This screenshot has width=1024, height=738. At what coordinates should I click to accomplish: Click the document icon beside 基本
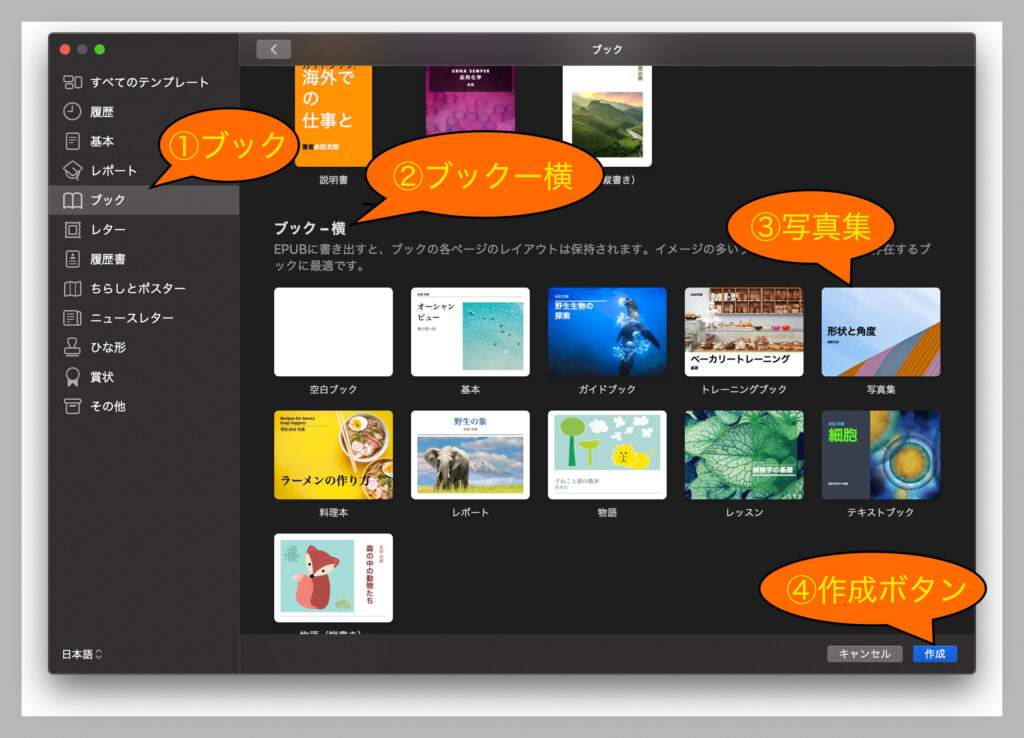(72, 141)
